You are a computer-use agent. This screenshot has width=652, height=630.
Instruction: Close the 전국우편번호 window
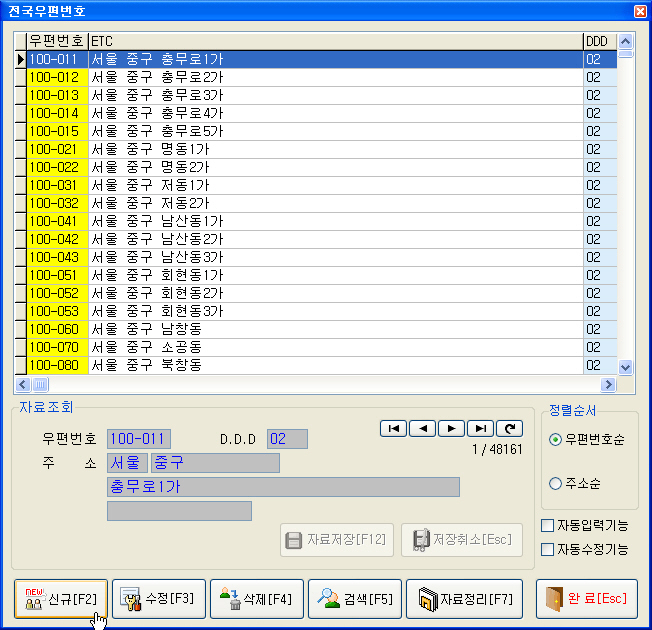pos(640,11)
